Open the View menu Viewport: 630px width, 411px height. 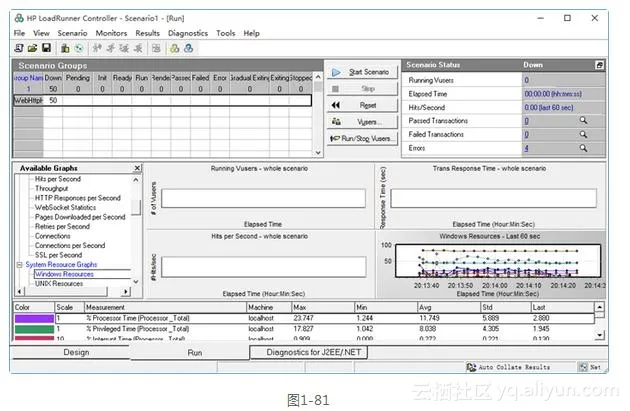click(41, 33)
